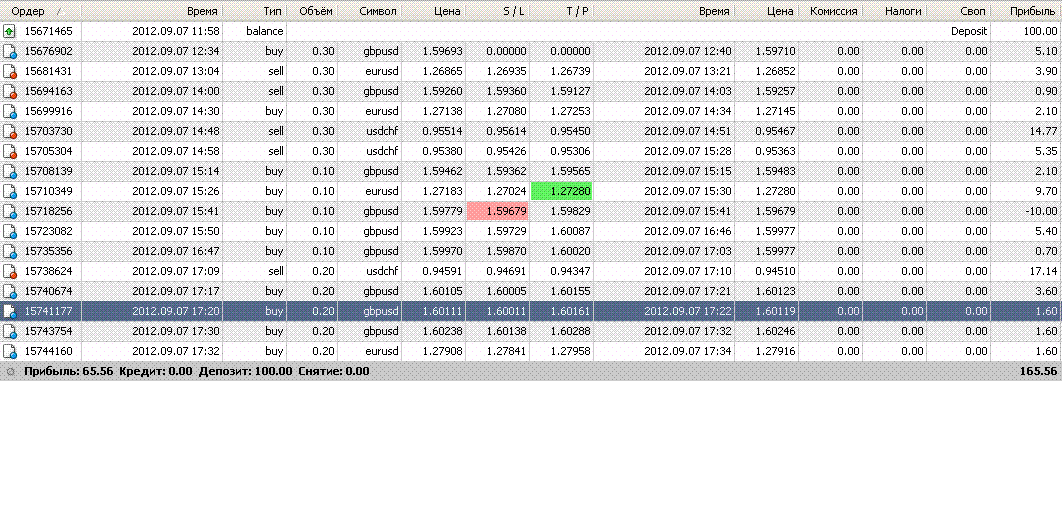Sort by the Символ column header

[x=369, y=12]
